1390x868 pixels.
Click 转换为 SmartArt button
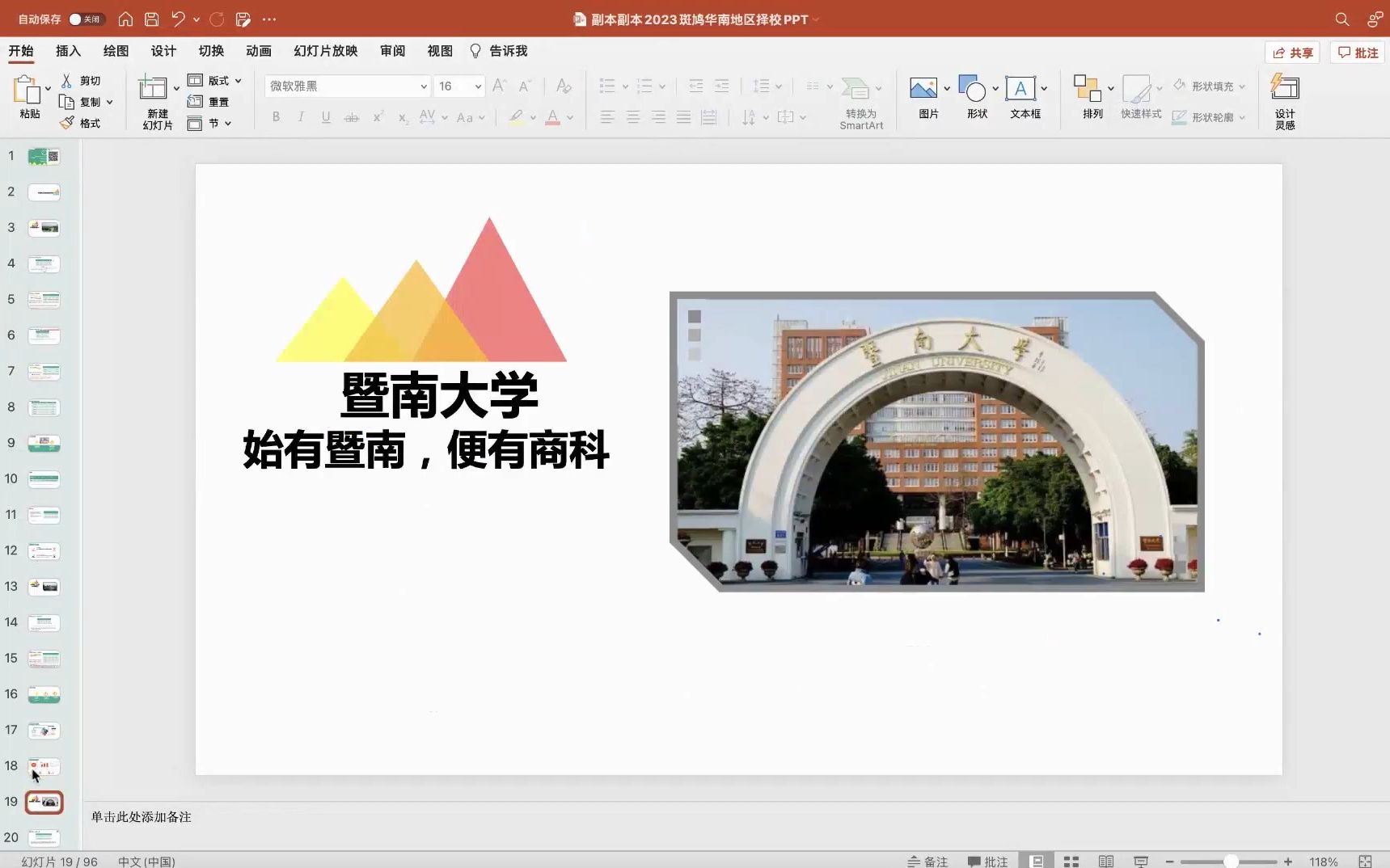tap(861, 103)
